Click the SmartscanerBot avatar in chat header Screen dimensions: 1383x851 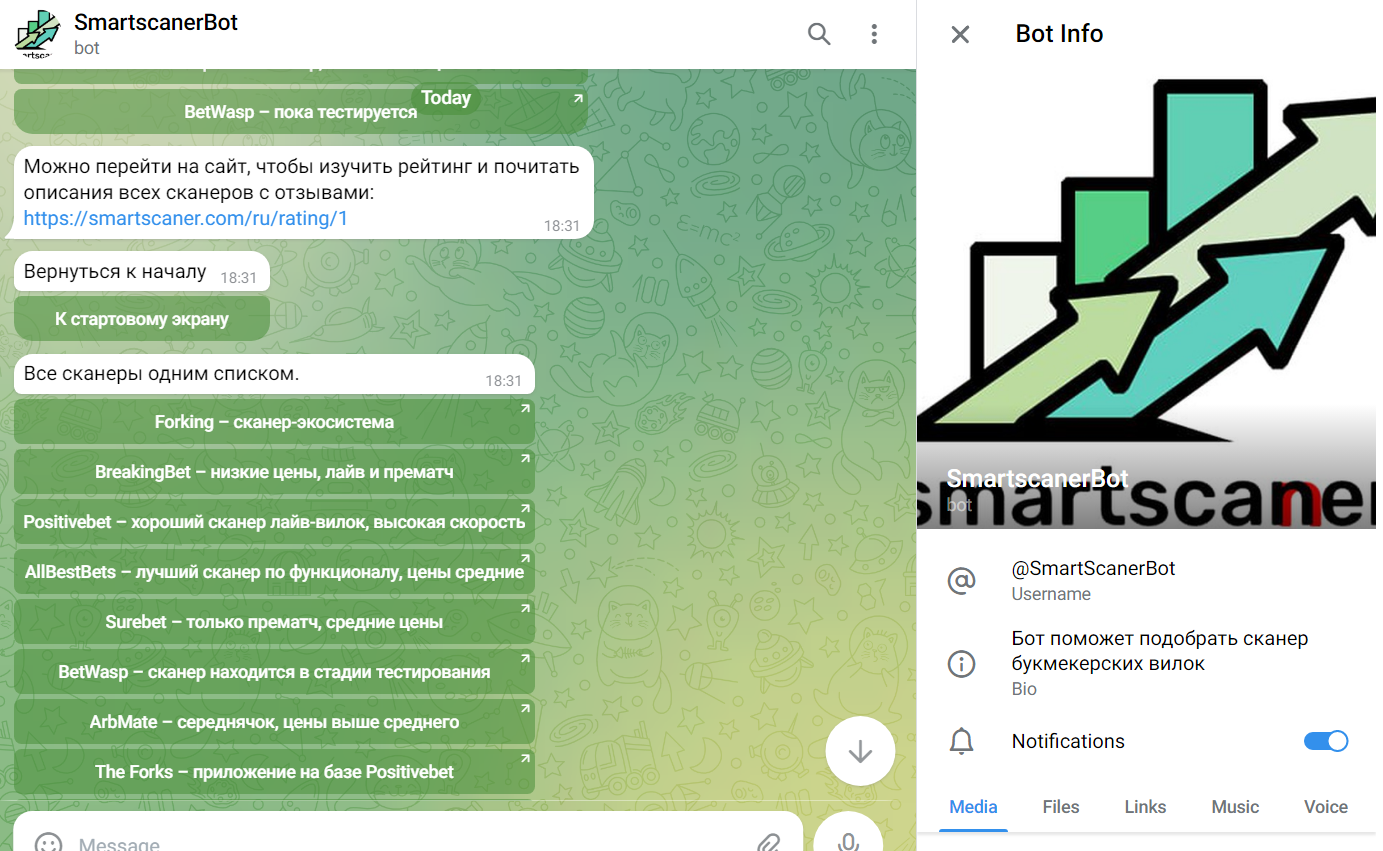pyautogui.click(x=38, y=34)
